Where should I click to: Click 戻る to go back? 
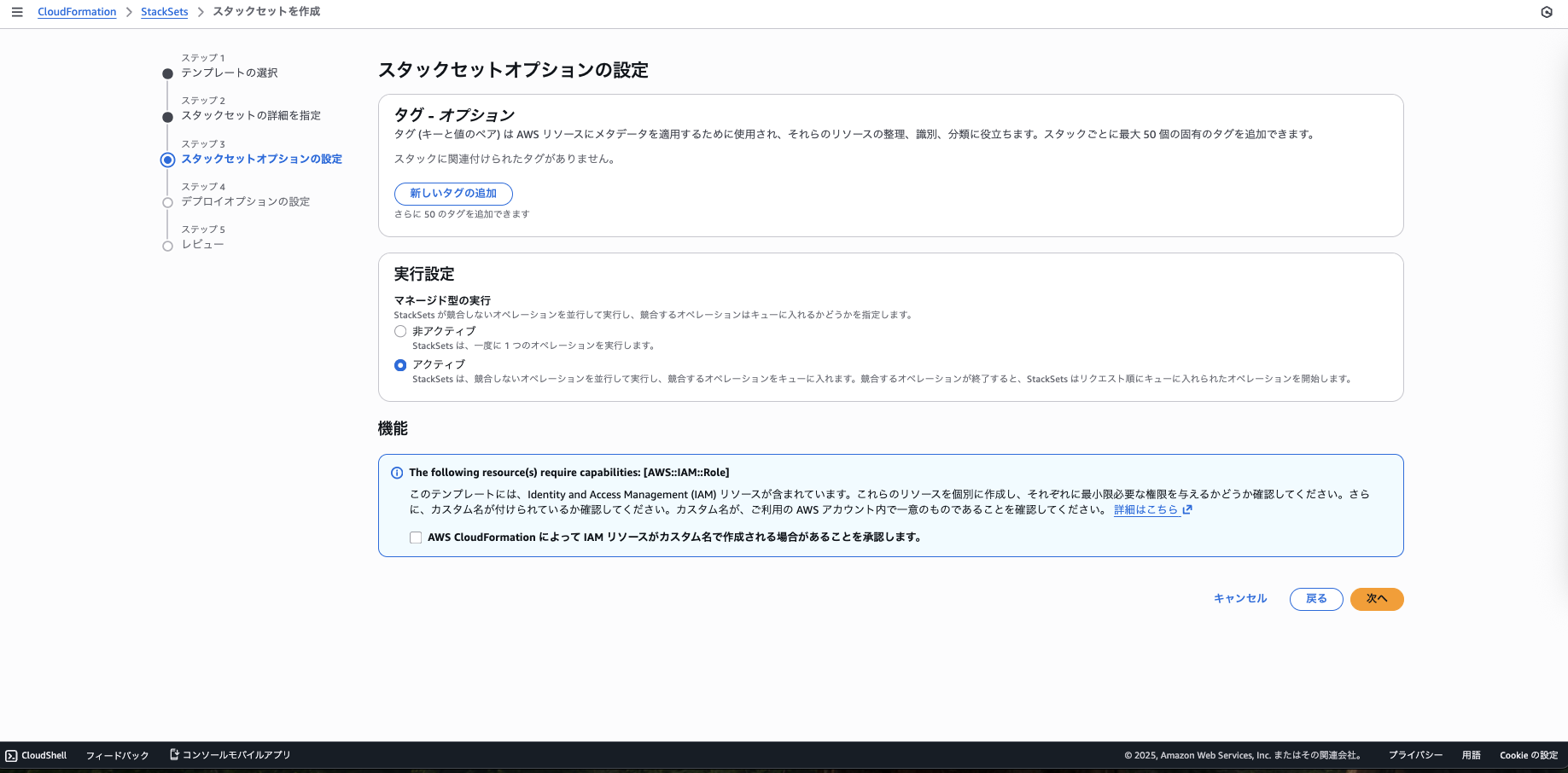click(x=1315, y=599)
